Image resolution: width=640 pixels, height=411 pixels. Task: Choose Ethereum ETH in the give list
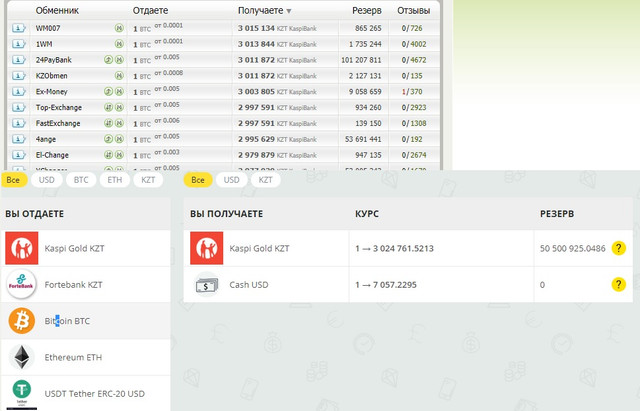pyautogui.click(x=85, y=357)
